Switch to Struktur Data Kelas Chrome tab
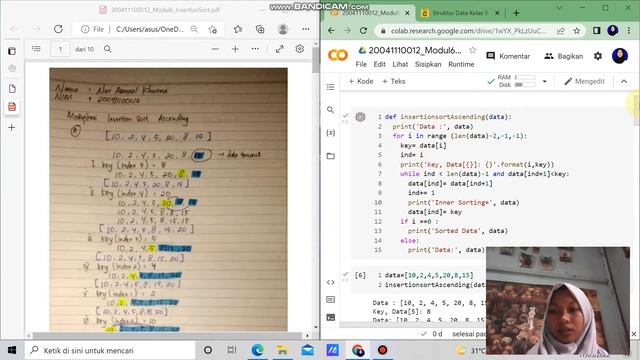Viewport: 640px width, 360px height. [460, 13]
